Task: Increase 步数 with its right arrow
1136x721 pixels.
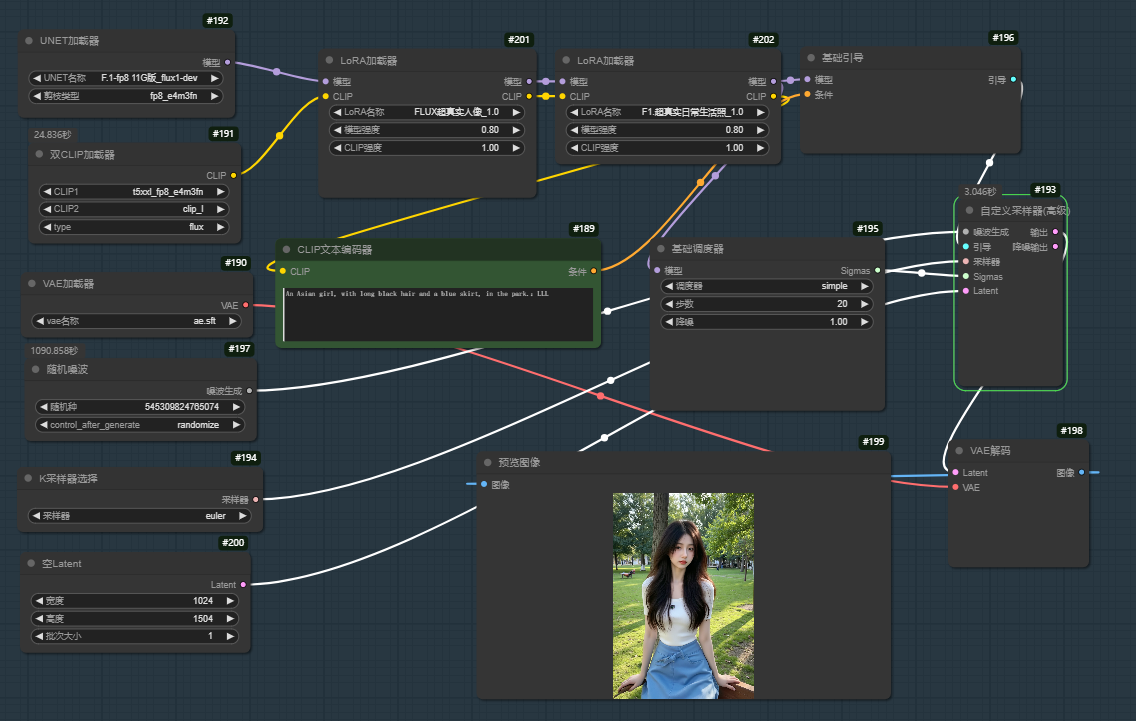Action: click(x=865, y=304)
